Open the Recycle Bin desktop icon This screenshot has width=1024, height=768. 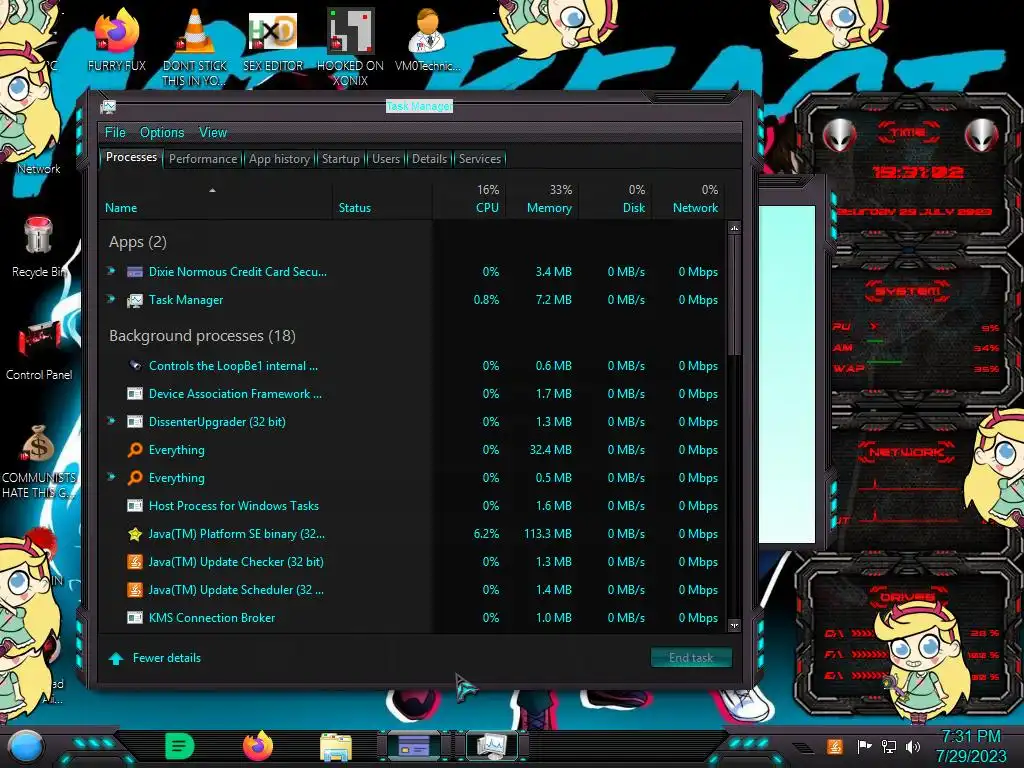tap(38, 247)
